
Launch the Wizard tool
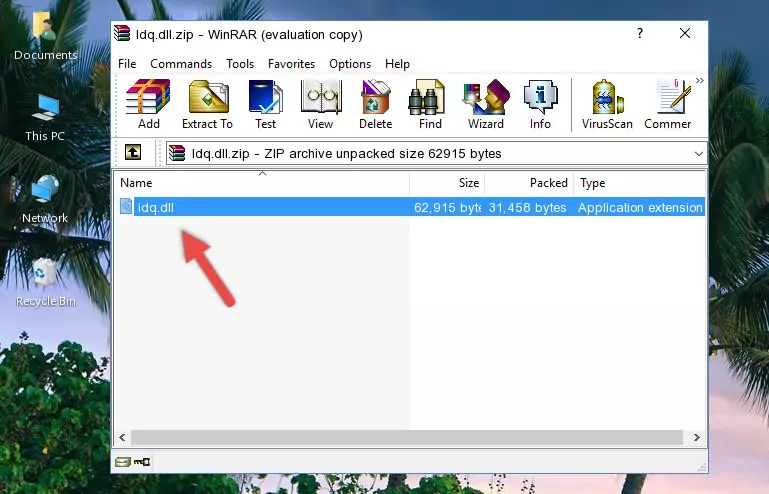(486, 104)
